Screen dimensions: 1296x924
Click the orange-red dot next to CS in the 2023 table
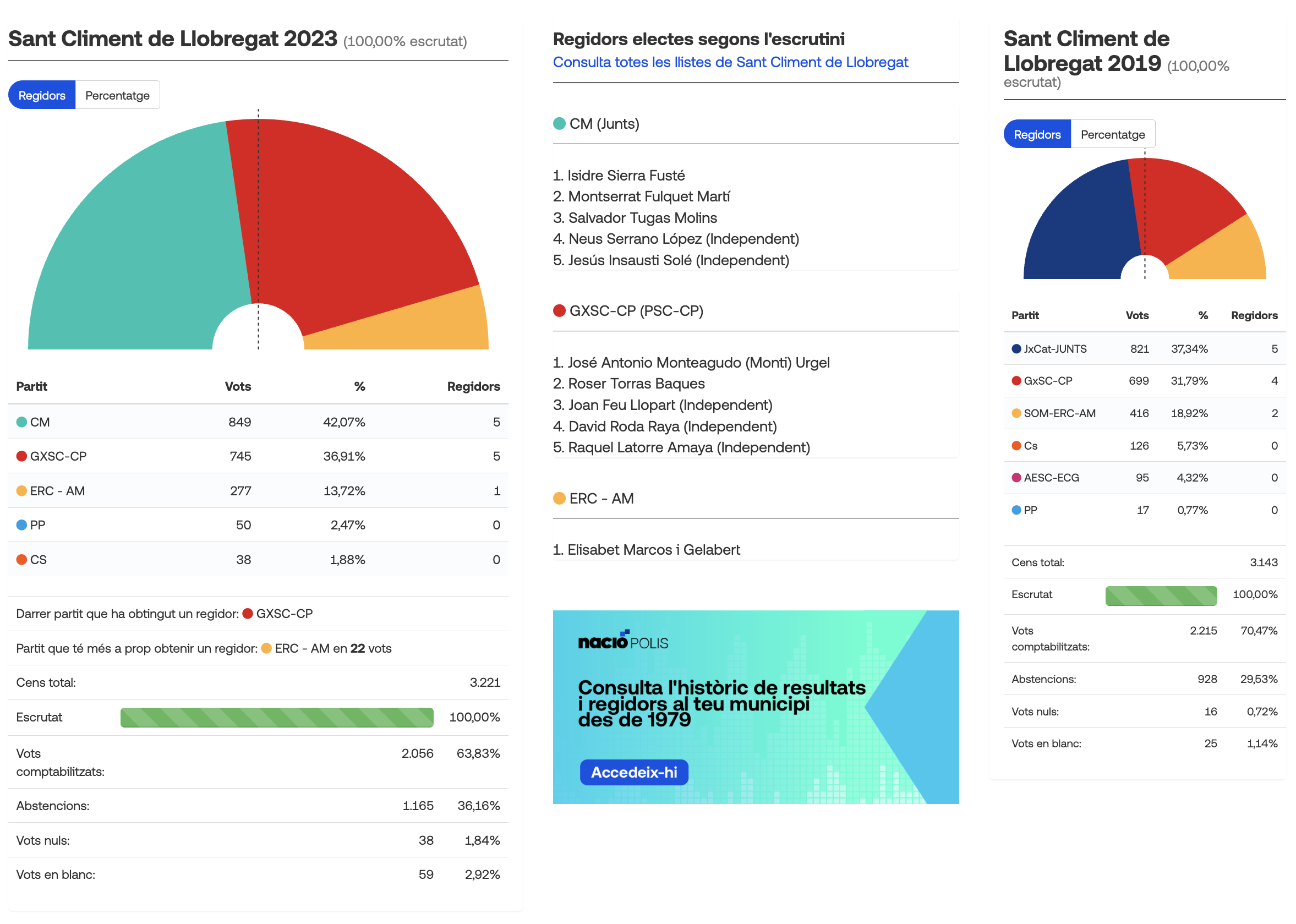point(21,560)
